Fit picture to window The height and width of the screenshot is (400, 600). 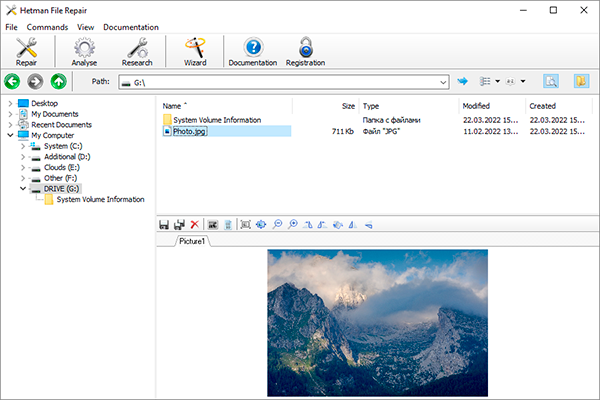(261, 225)
